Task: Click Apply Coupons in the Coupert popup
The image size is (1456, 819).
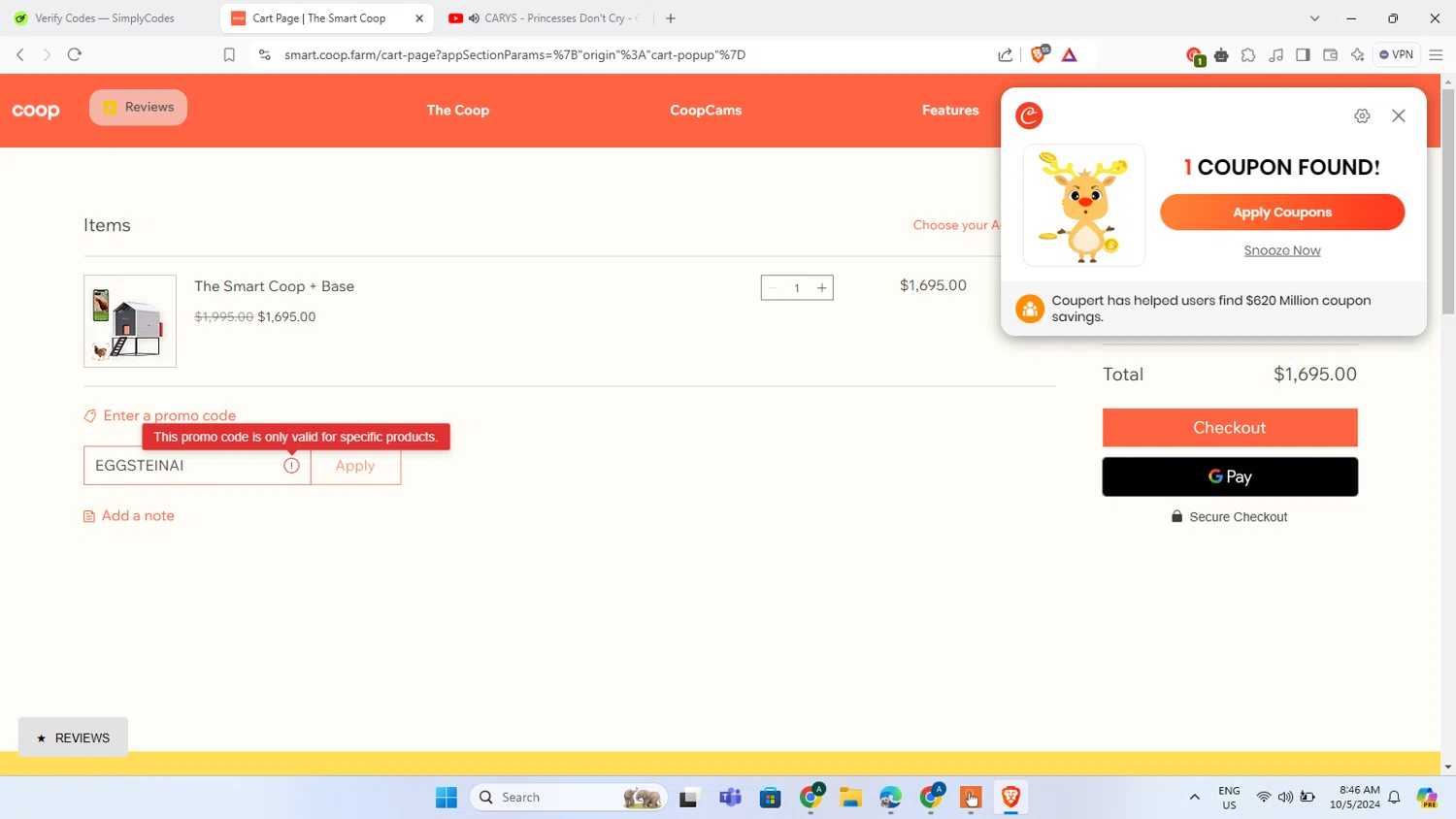Action: [x=1282, y=213]
